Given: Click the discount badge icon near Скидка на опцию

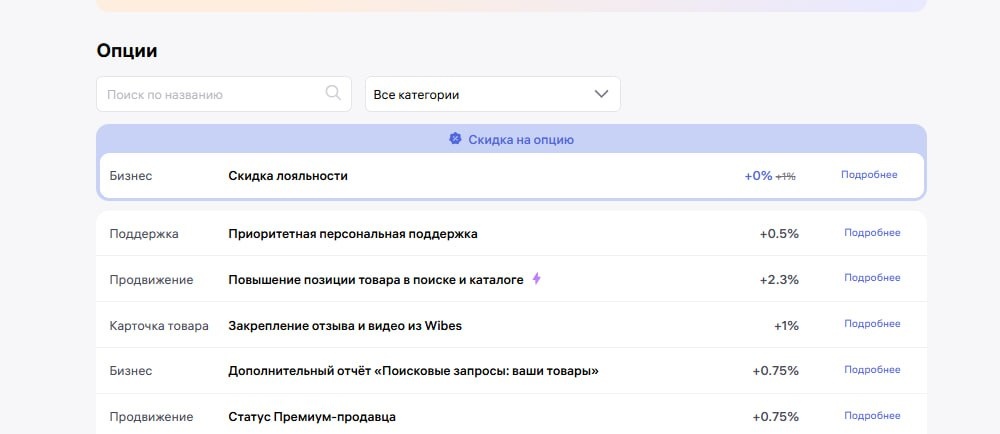Looking at the screenshot, I should point(455,138).
